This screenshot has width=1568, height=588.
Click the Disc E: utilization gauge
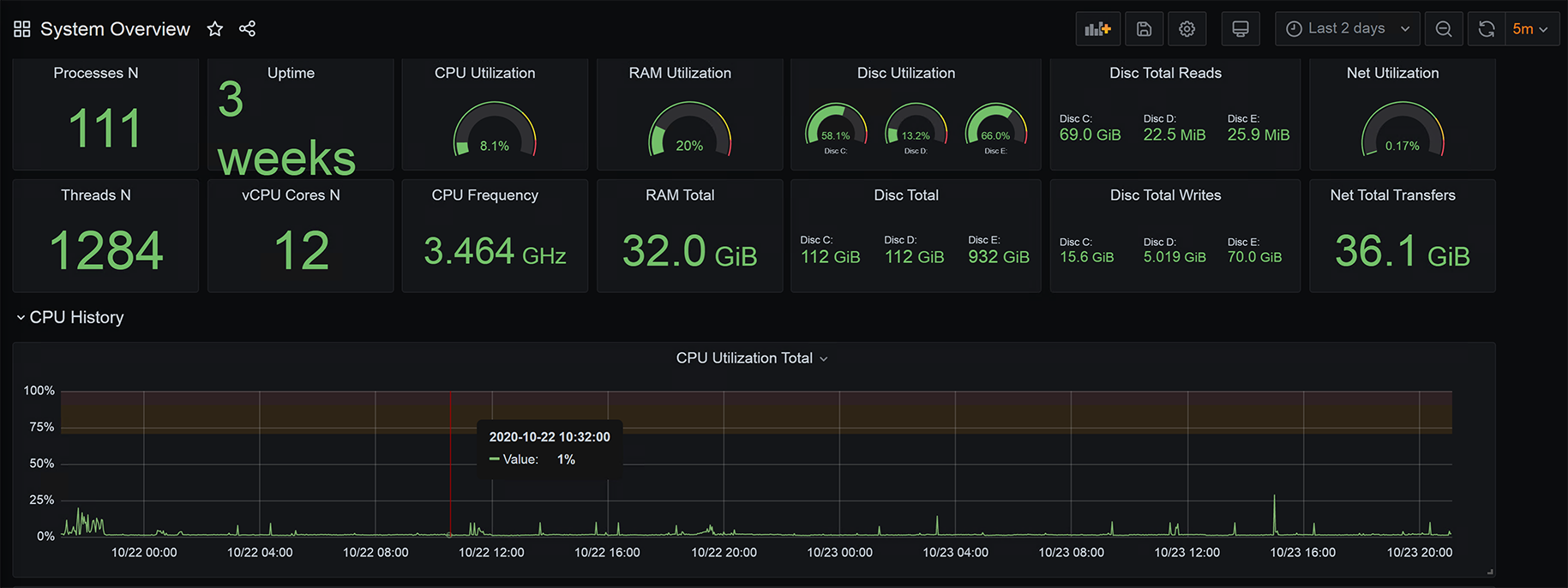tap(995, 129)
